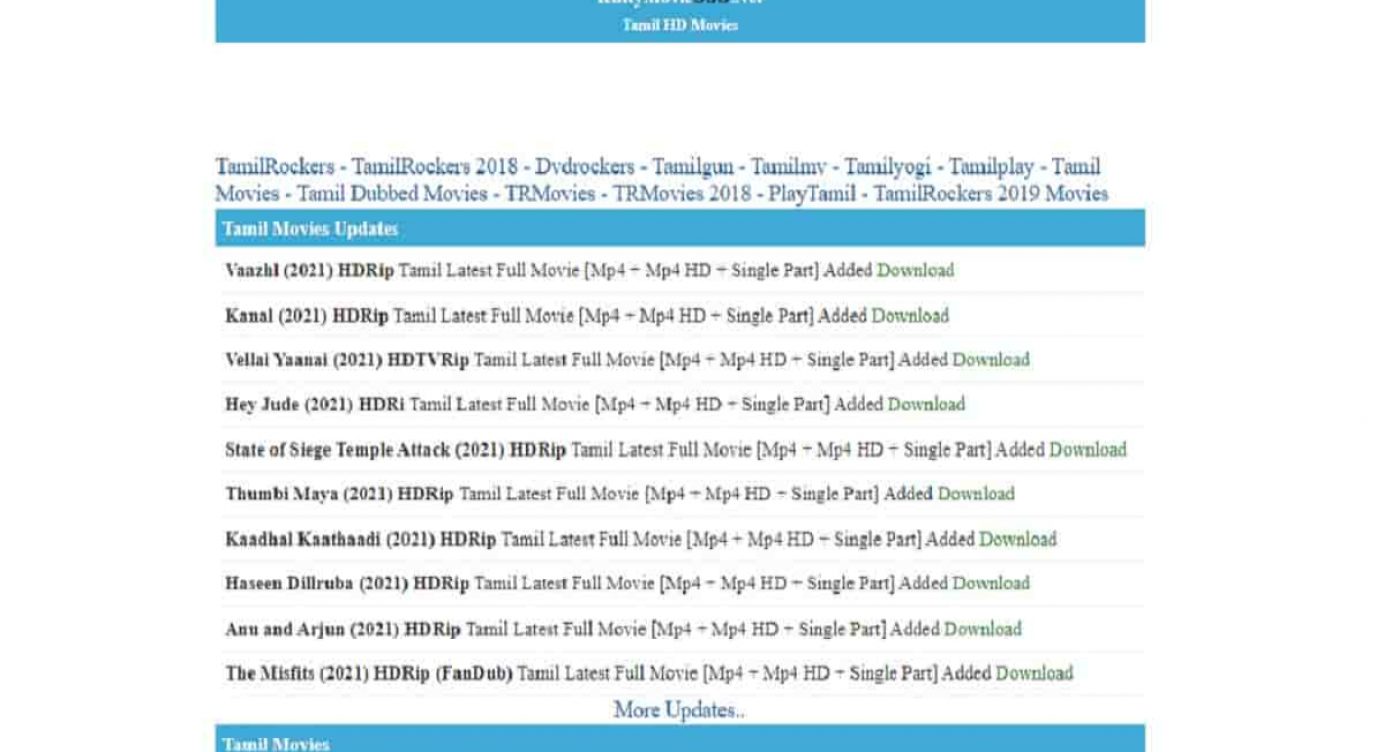Viewport: 1384px width, 752px height.
Task: Click Download for Hey Jude (2021)
Action: point(926,405)
